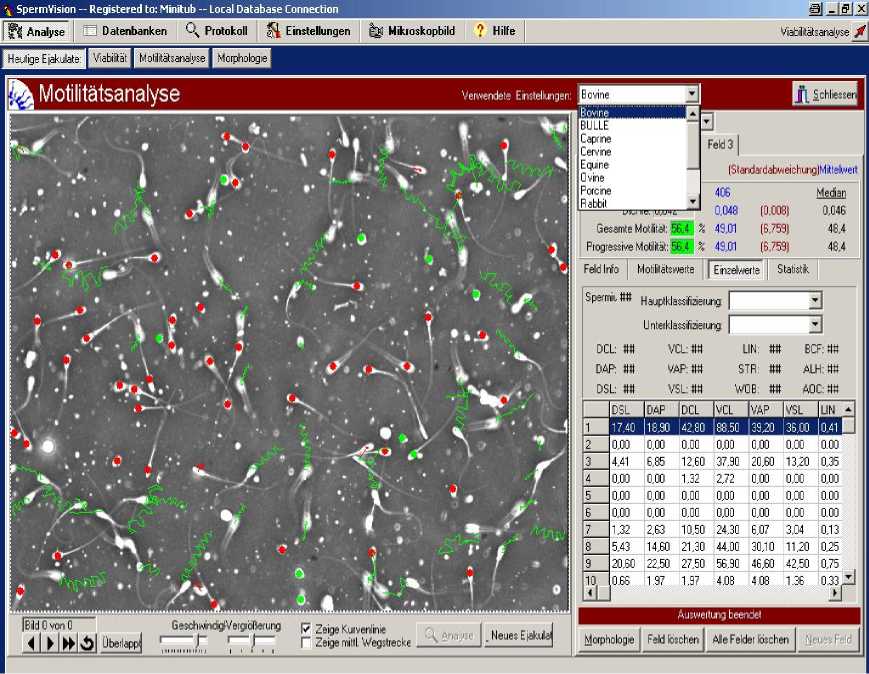Click the Neues Ejakulat button
The height and width of the screenshot is (674, 869).
click(519, 636)
